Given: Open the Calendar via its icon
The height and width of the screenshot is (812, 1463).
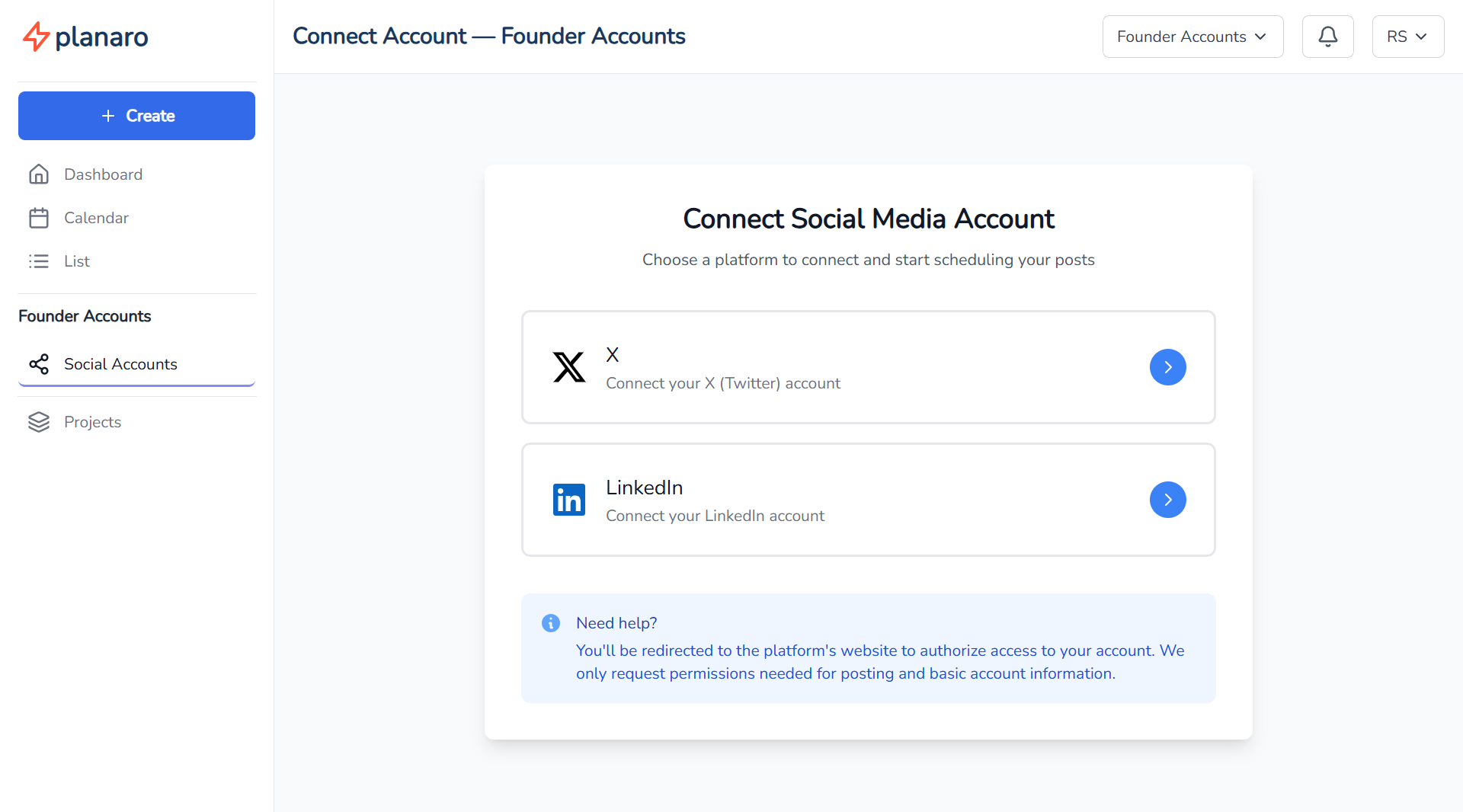Looking at the screenshot, I should [x=39, y=218].
